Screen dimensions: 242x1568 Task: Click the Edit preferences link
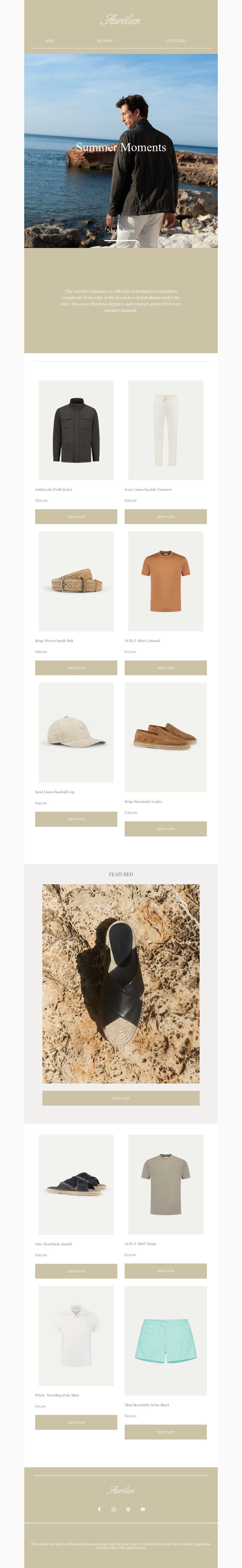(x=133, y=1547)
